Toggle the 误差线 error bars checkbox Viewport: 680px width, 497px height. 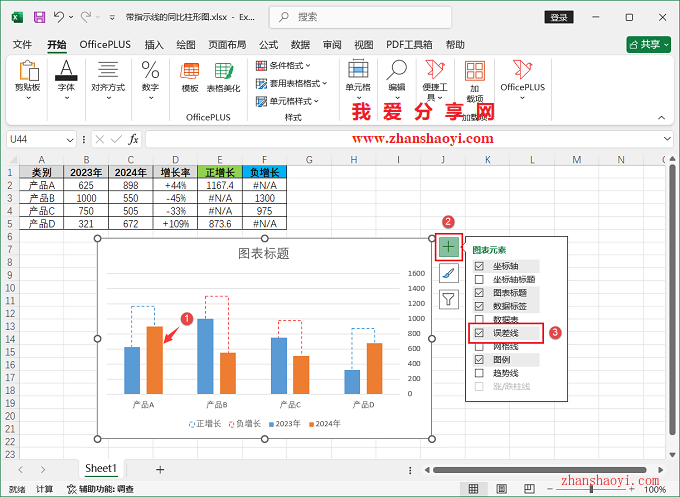(x=480, y=332)
